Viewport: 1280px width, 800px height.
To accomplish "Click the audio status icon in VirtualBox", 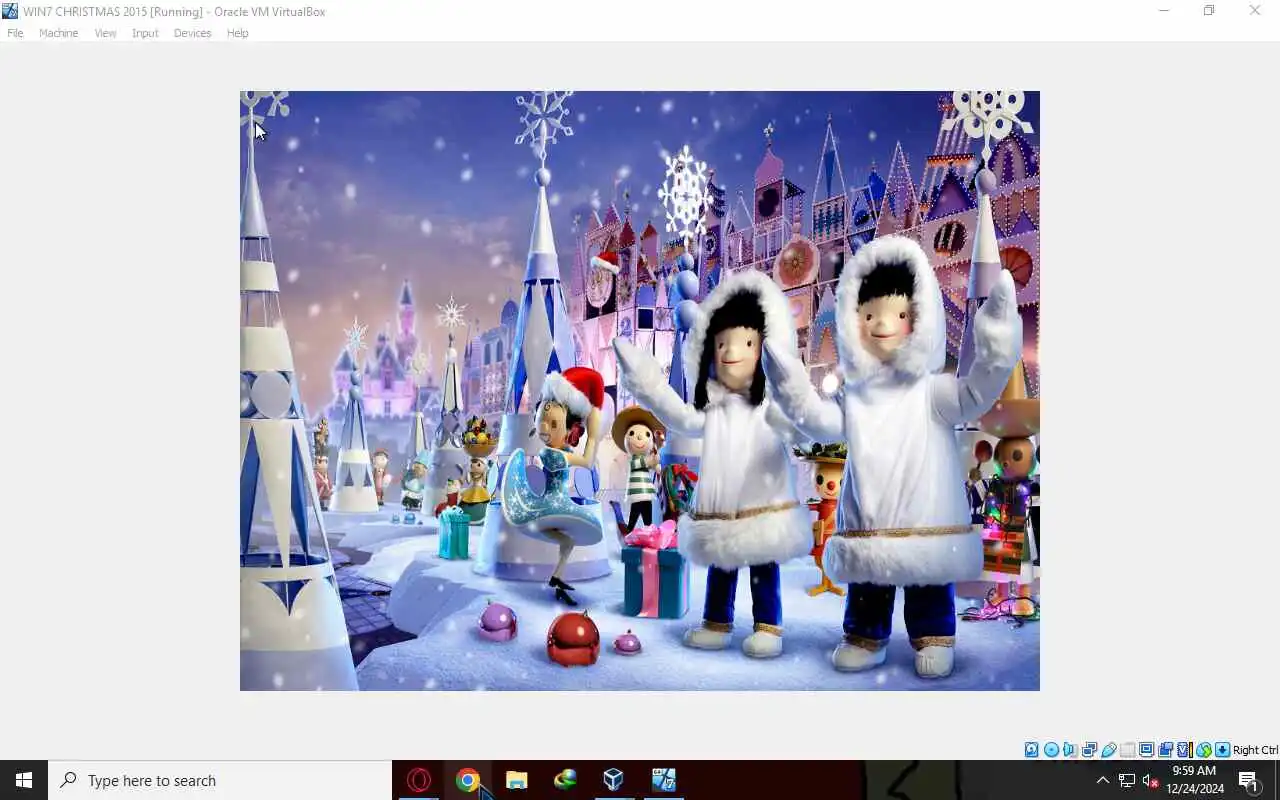I will [x=1070, y=750].
